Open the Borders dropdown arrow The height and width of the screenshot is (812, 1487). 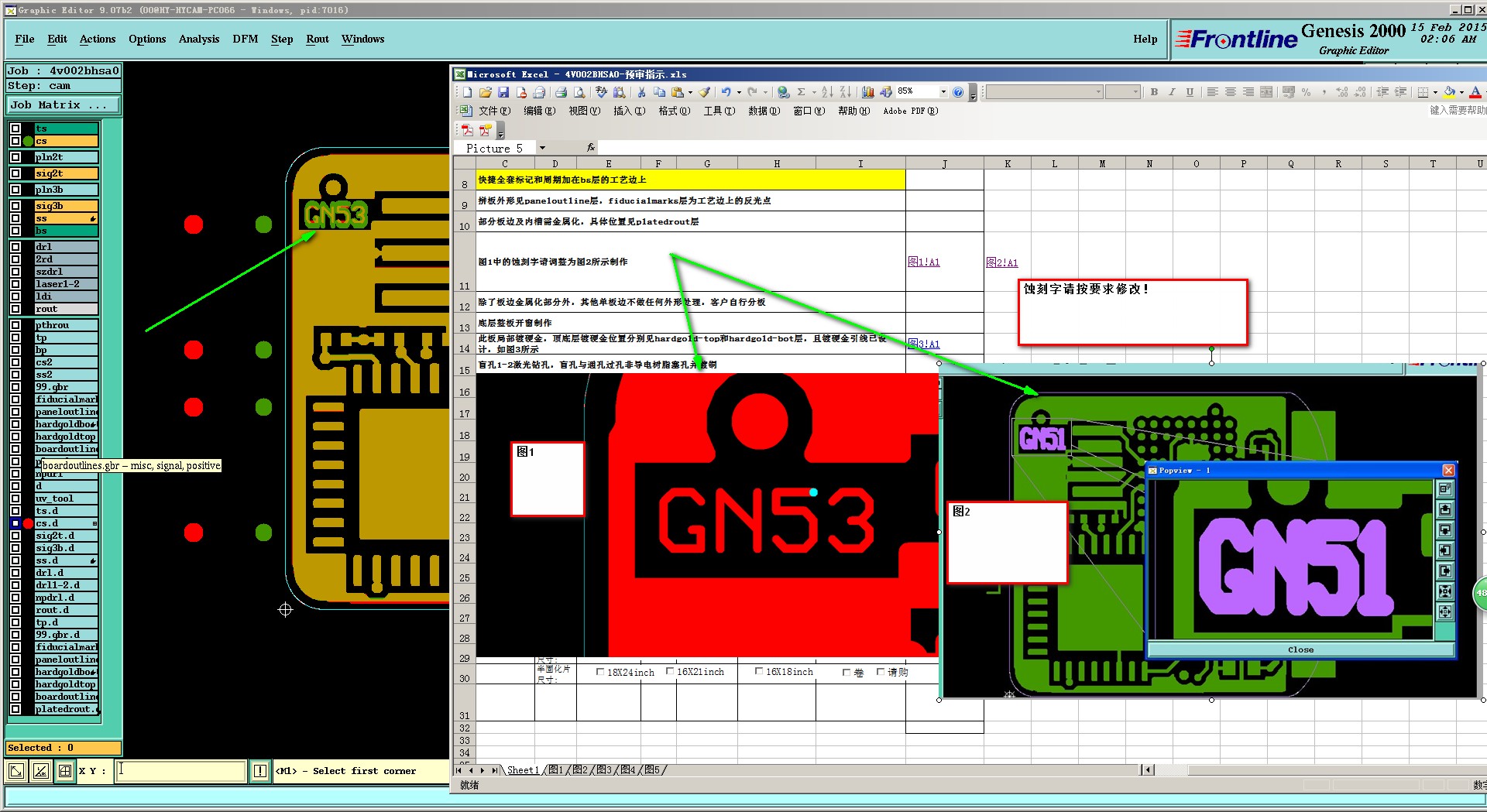click(1435, 92)
